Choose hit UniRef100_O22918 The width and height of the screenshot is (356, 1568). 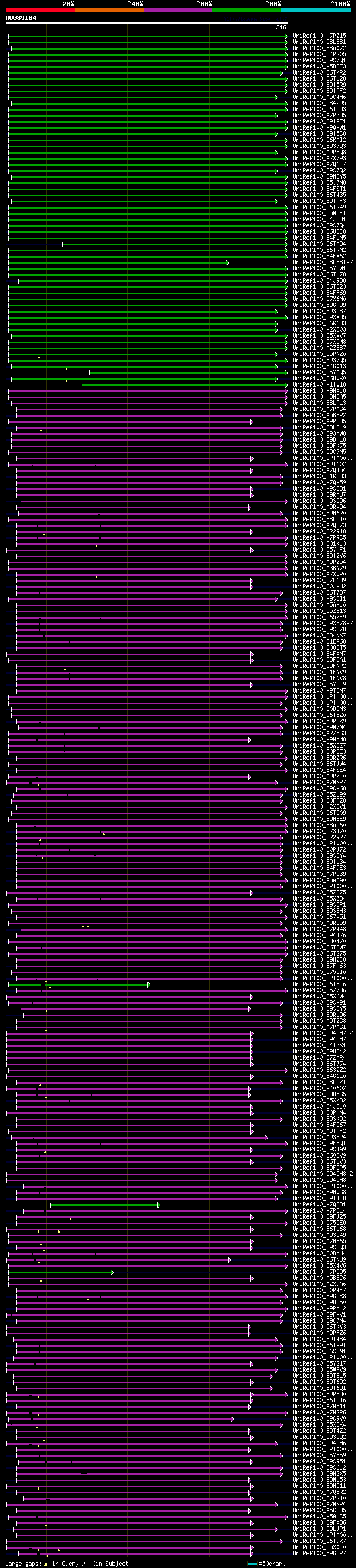[x=319, y=531]
